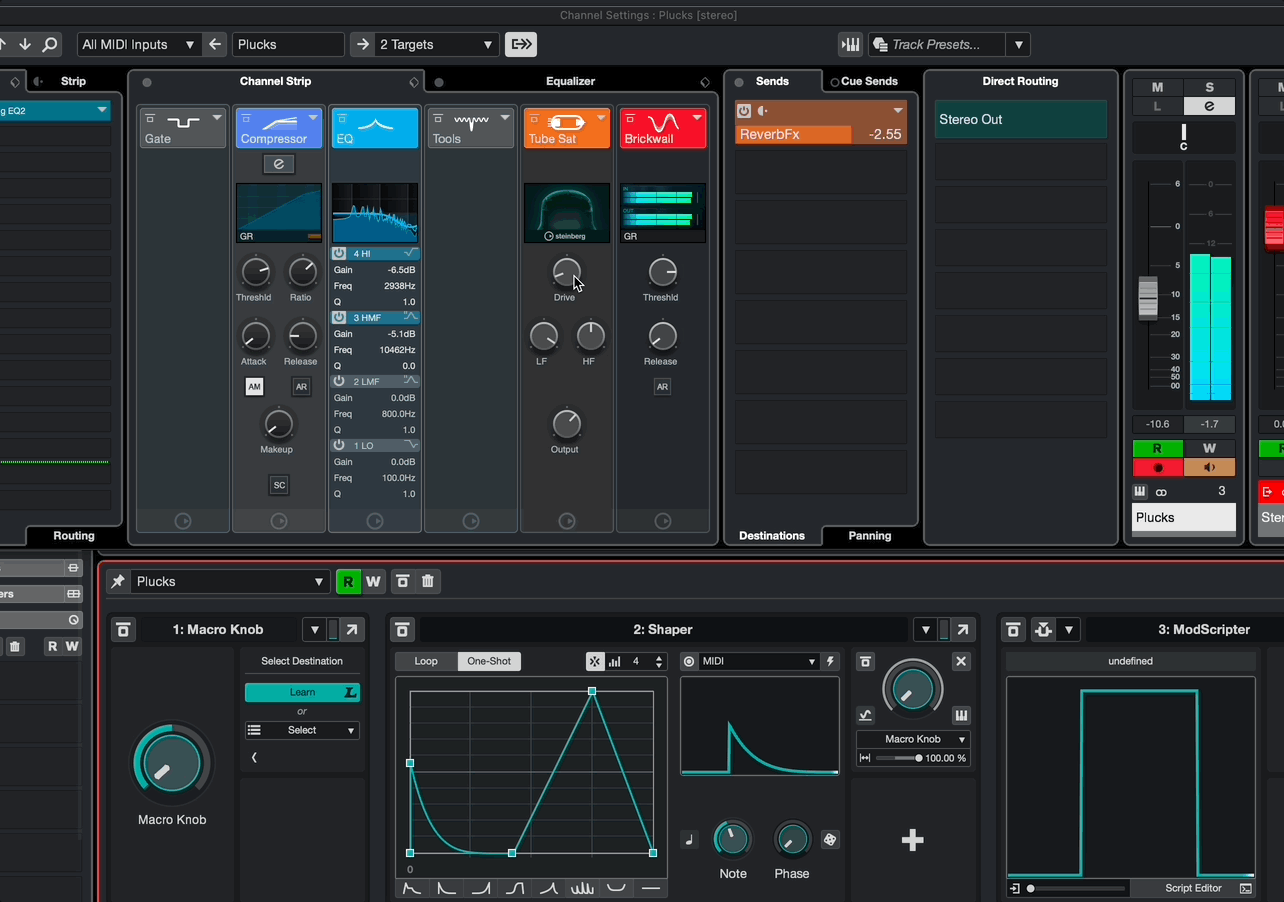Click the Stereo Out direct routing slot
This screenshot has height=902, width=1284.
pyautogui.click(x=1021, y=119)
